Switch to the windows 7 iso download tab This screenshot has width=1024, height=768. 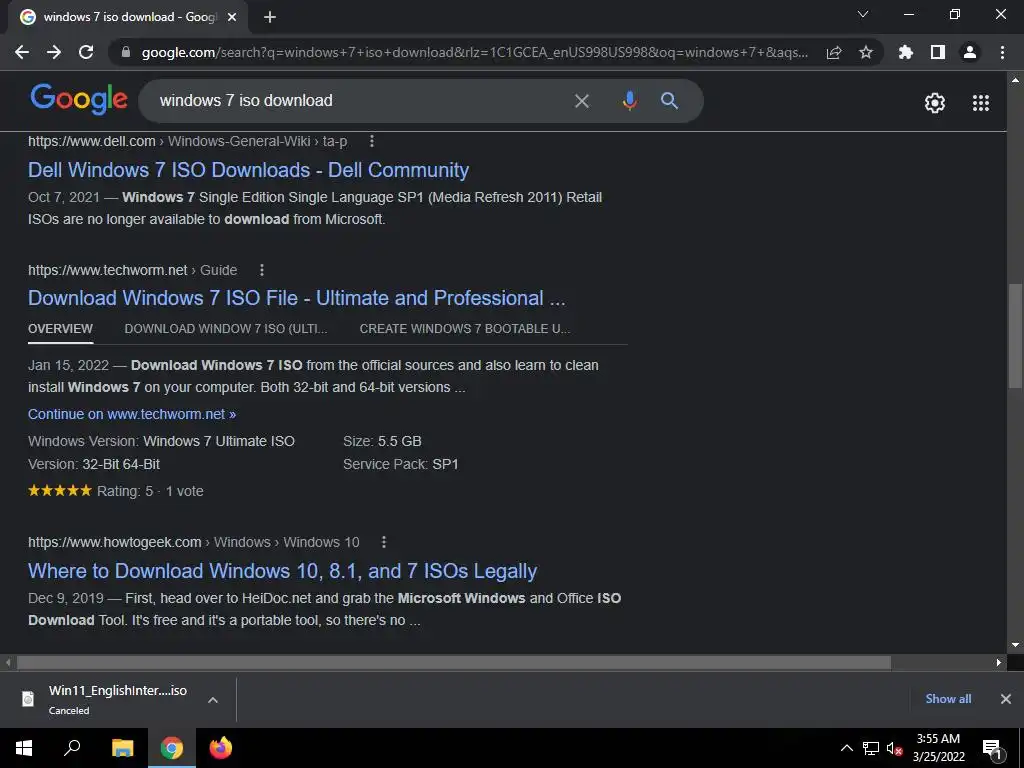(x=127, y=17)
